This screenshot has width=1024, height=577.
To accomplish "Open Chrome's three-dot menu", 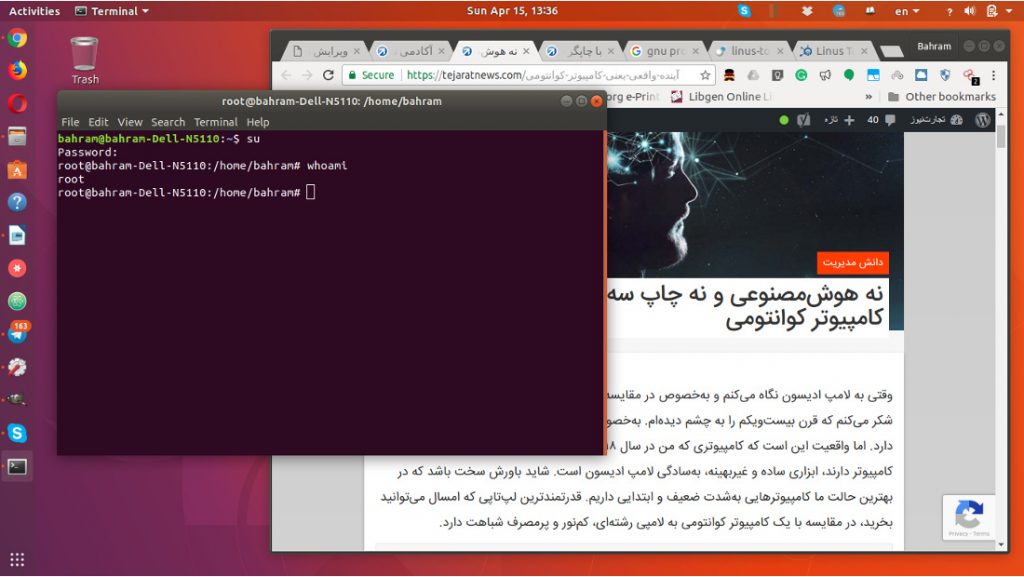I will (993, 75).
